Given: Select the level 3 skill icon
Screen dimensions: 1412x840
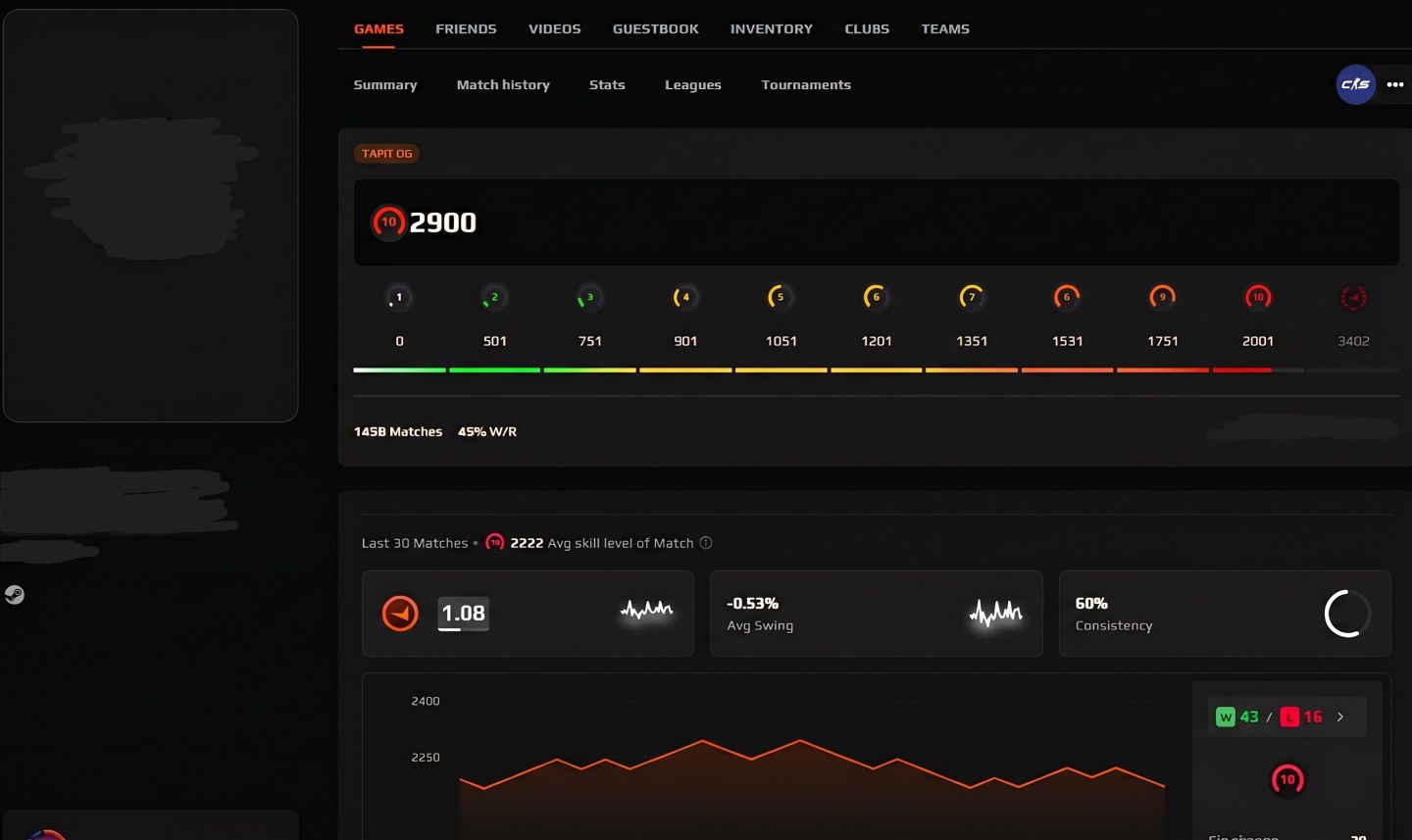Looking at the screenshot, I should point(589,297).
